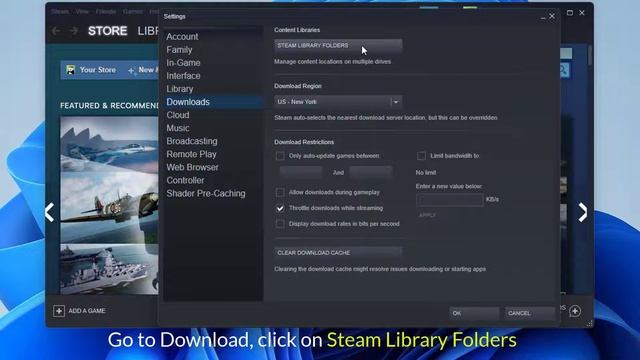Select Shader Pre-Caching settings category

coord(206,193)
